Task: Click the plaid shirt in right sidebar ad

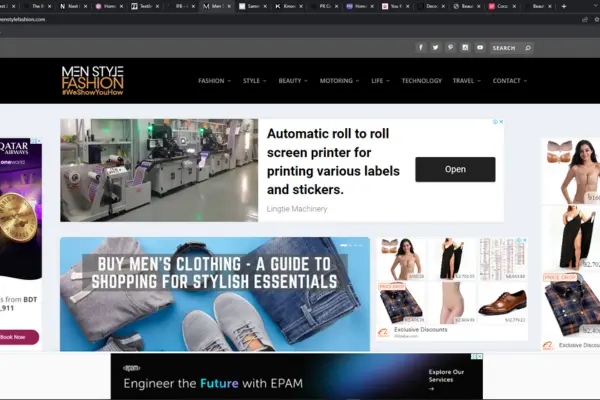Action: [x=572, y=304]
